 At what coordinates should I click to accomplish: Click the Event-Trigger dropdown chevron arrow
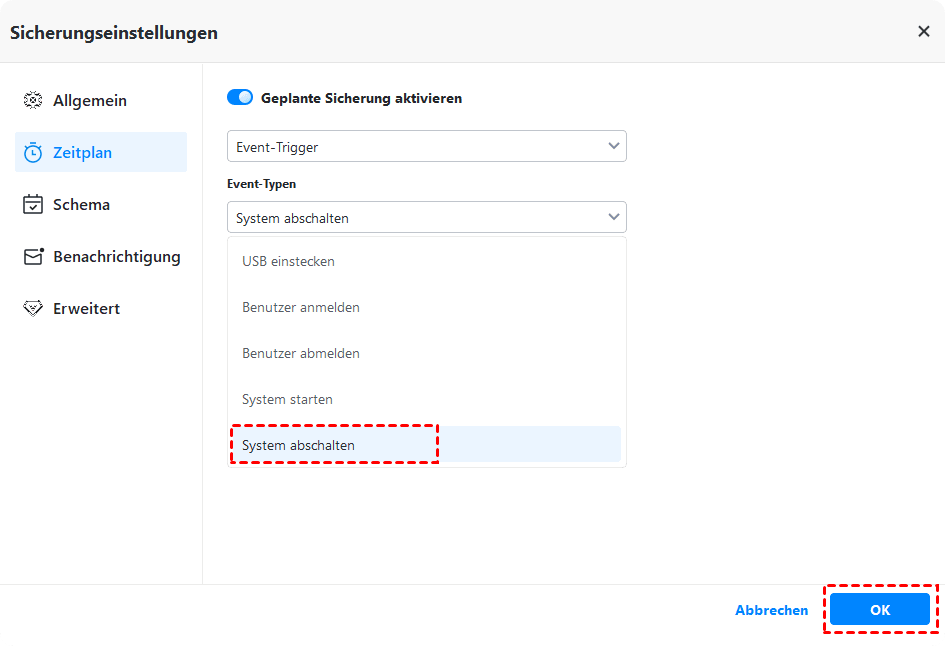coord(614,147)
